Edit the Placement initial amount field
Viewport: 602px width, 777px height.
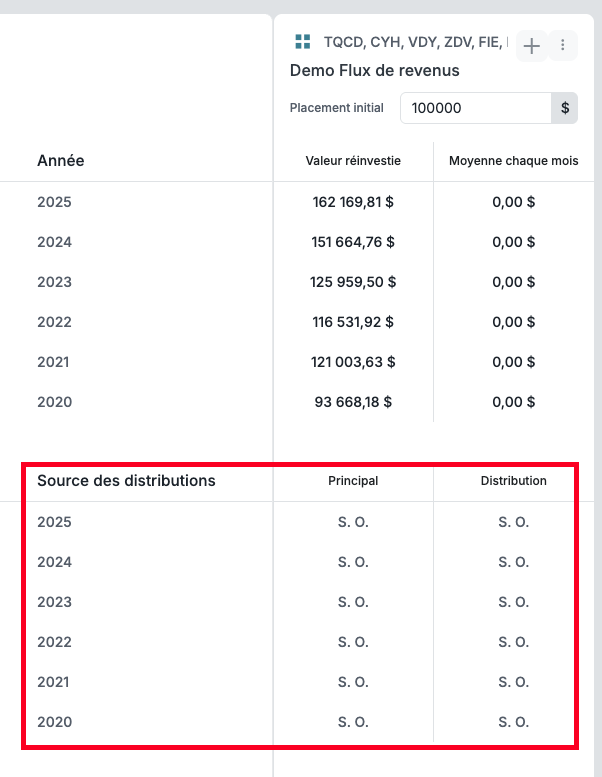[476, 108]
